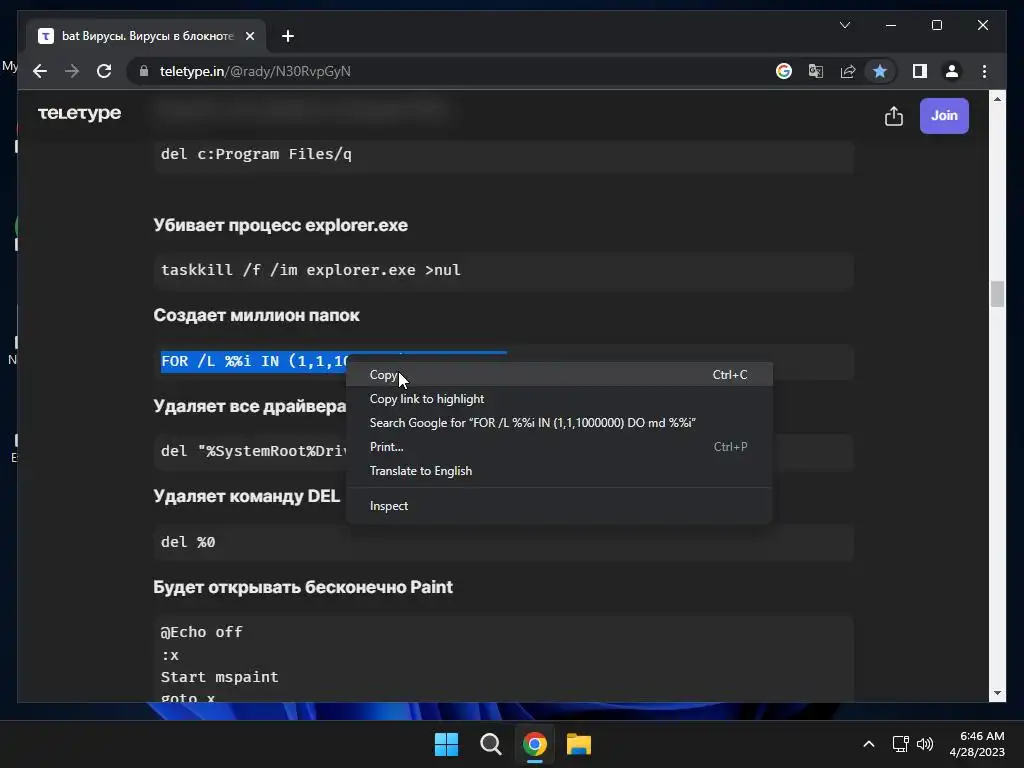Viewport: 1024px width, 768px height.
Task: Select Print... in context menu
Action: (x=559, y=447)
